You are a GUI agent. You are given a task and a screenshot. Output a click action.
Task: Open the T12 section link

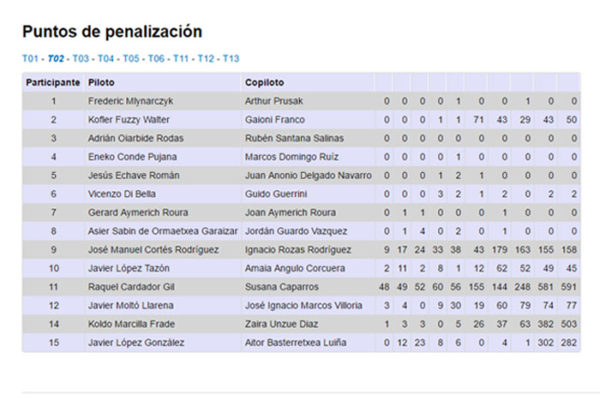206,59
